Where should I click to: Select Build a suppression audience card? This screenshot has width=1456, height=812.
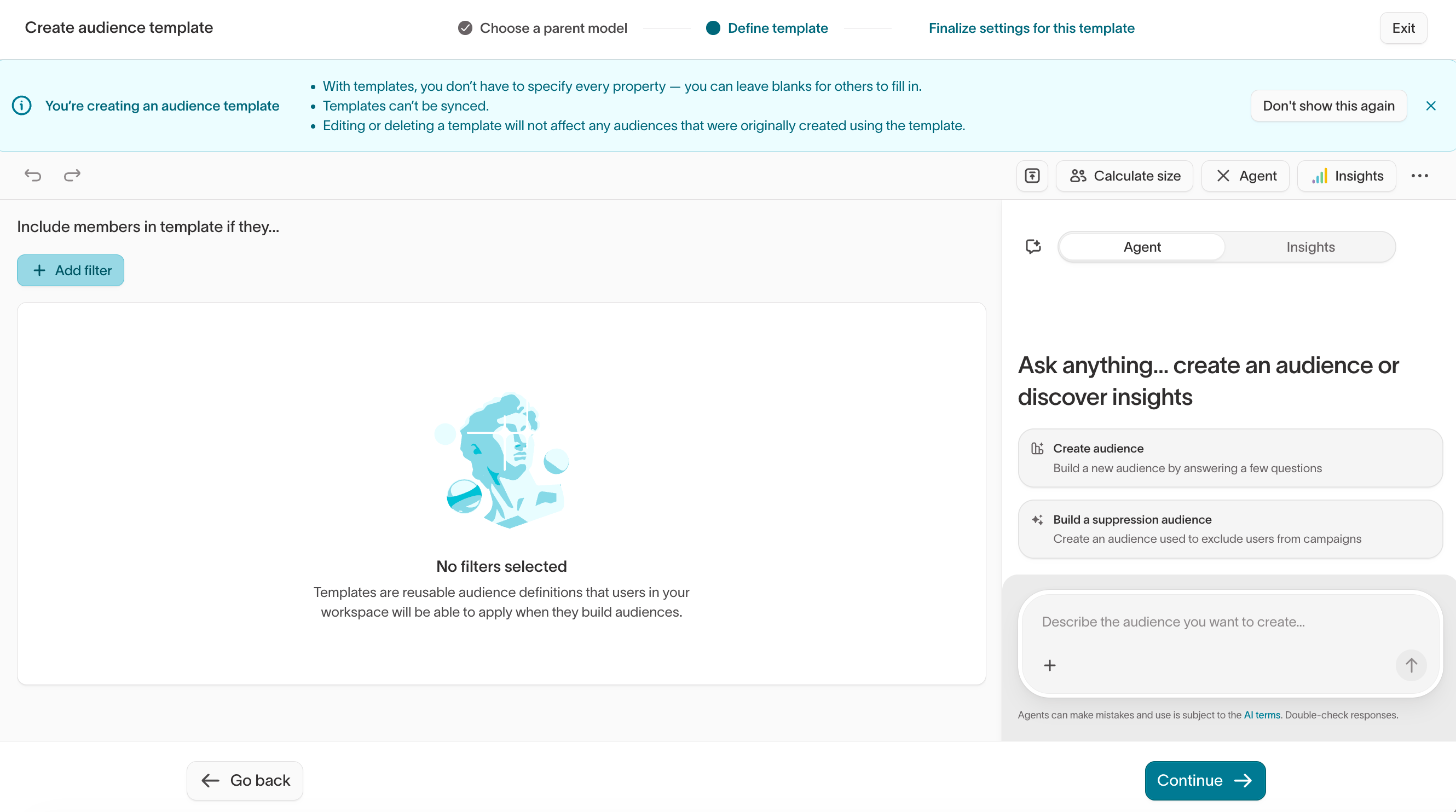point(1230,530)
